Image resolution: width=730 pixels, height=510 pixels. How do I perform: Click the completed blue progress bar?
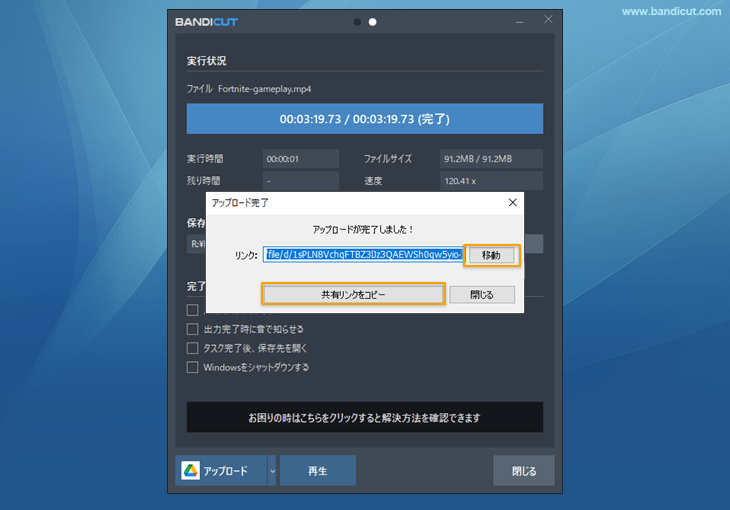365,119
